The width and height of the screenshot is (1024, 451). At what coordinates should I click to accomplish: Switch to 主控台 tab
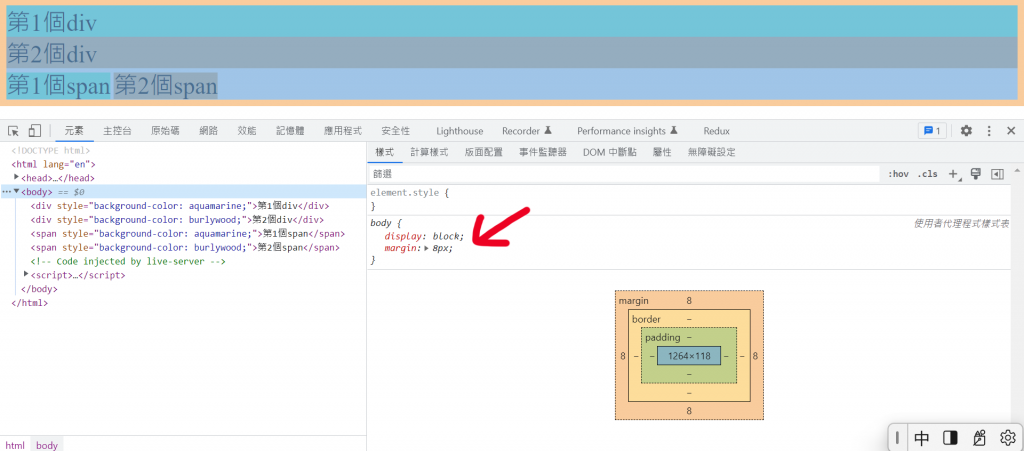click(118, 131)
